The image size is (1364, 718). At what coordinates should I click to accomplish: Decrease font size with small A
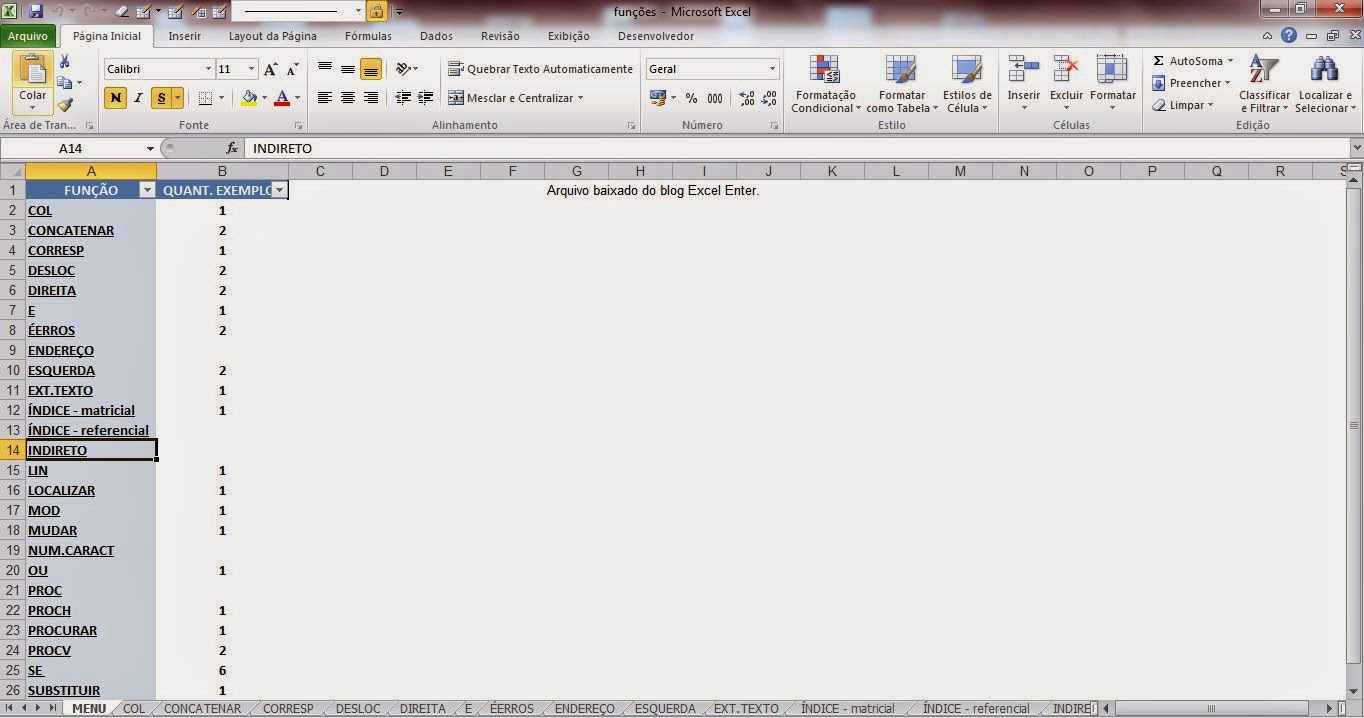pyautogui.click(x=292, y=69)
